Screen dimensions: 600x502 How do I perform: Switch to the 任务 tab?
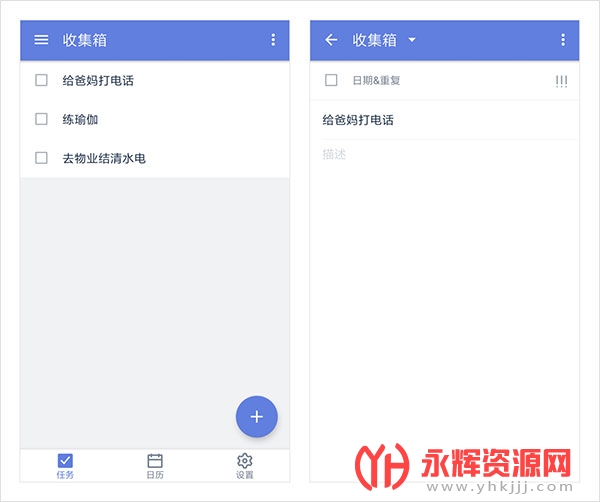coord(65,466)
